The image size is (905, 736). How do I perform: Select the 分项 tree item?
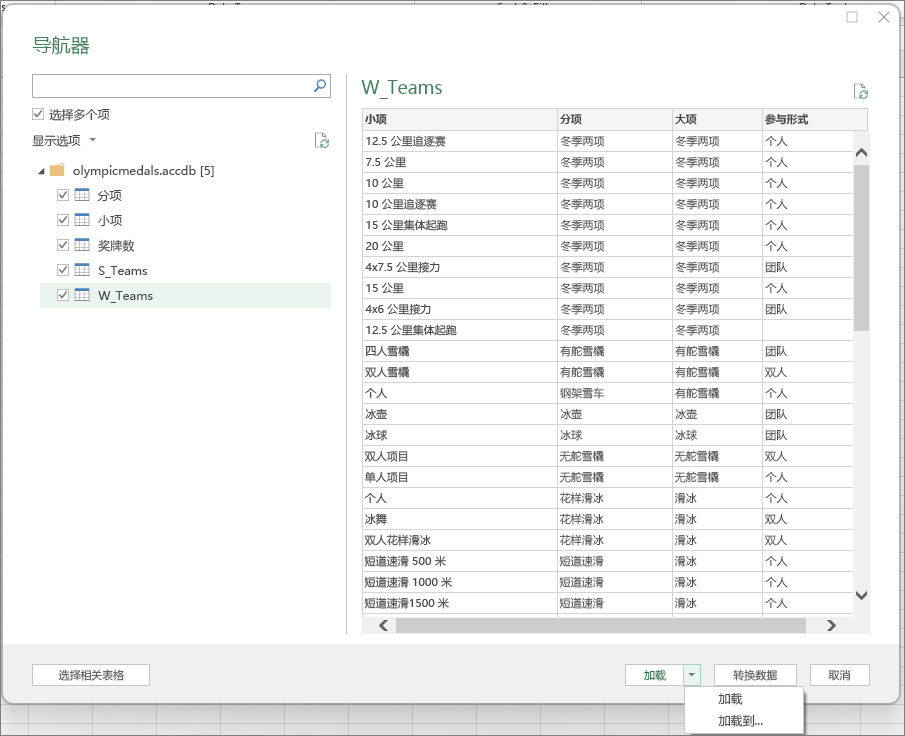(109, 195)
